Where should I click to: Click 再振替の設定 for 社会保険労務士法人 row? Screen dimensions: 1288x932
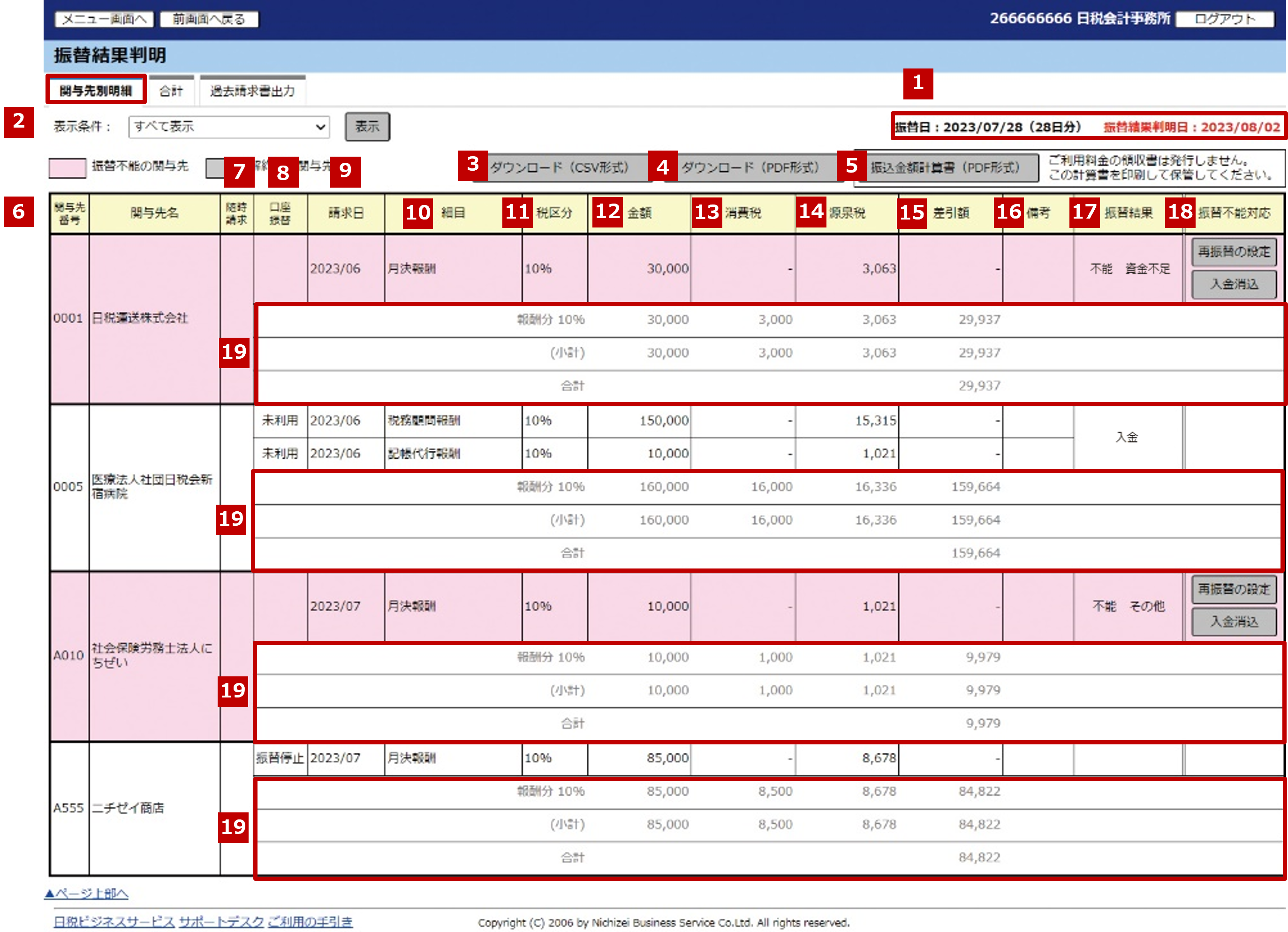pos(1234,589)
